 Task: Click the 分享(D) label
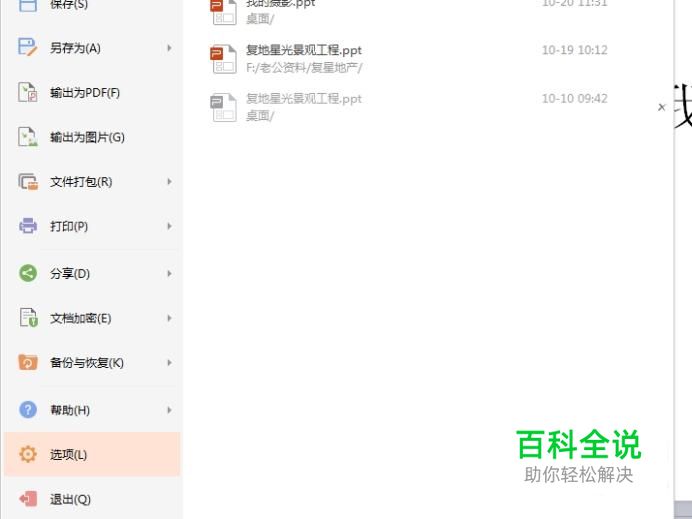pyautogui.click(x=70, y=274)
